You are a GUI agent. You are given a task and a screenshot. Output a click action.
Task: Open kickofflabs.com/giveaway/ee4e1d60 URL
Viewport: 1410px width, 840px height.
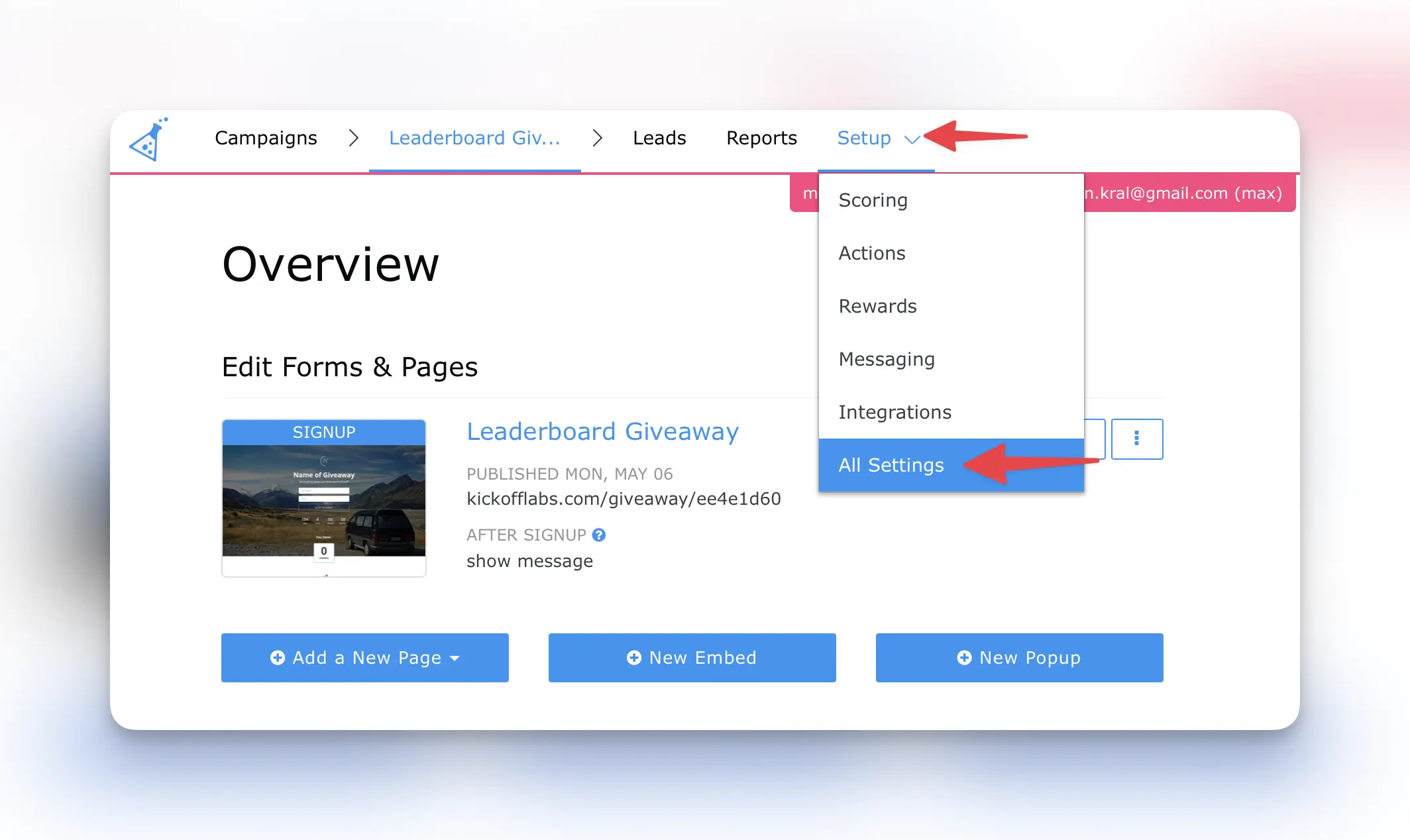click(x=624, y=498)
